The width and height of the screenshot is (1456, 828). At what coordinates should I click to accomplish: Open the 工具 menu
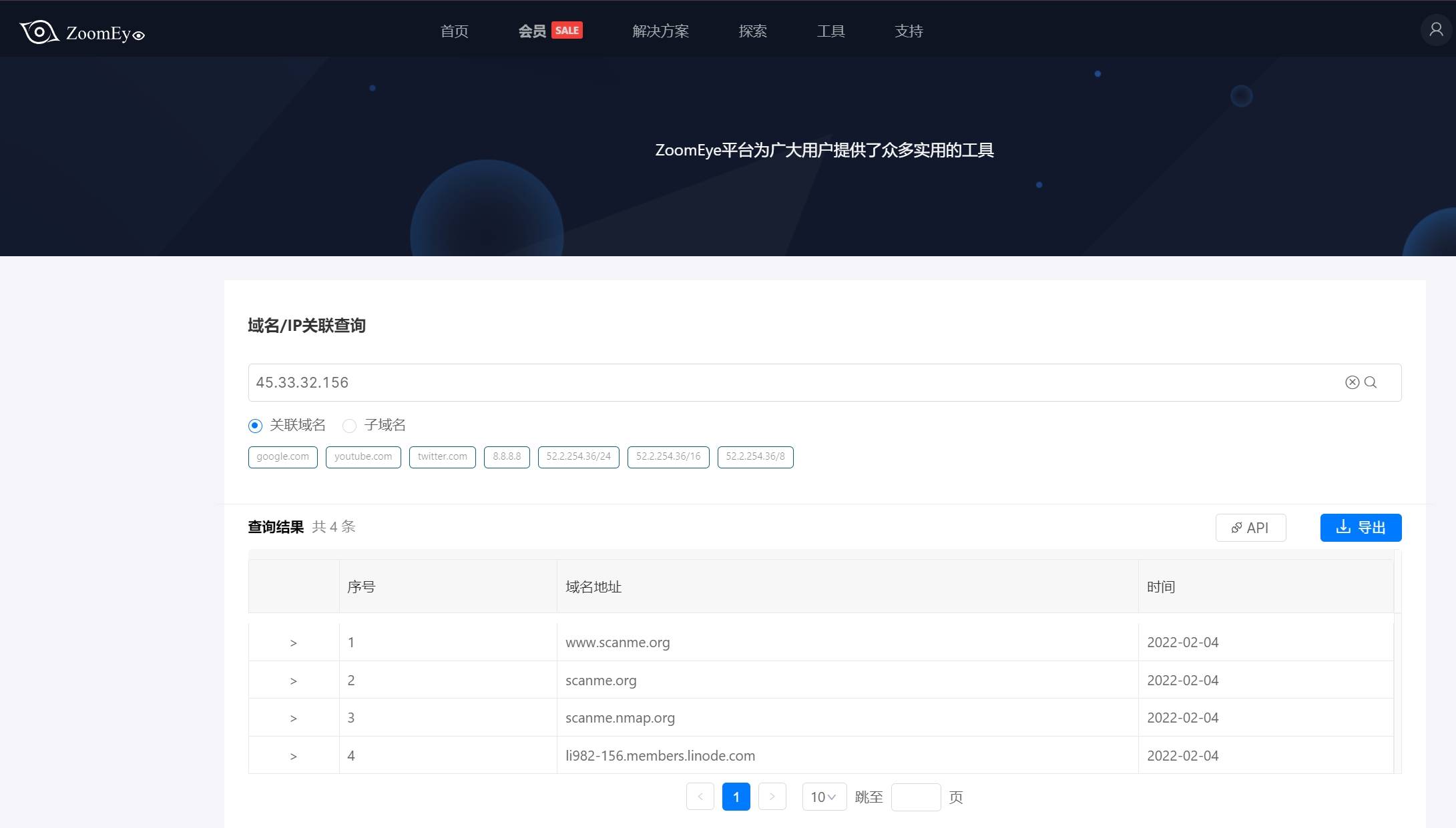tap(830, 31)
